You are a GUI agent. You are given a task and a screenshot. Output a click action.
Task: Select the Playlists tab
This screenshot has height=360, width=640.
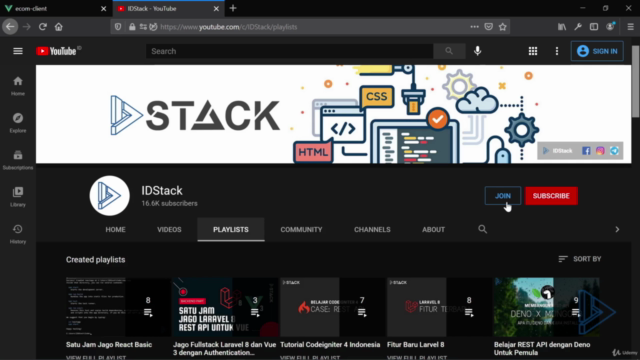pos(231,229)
